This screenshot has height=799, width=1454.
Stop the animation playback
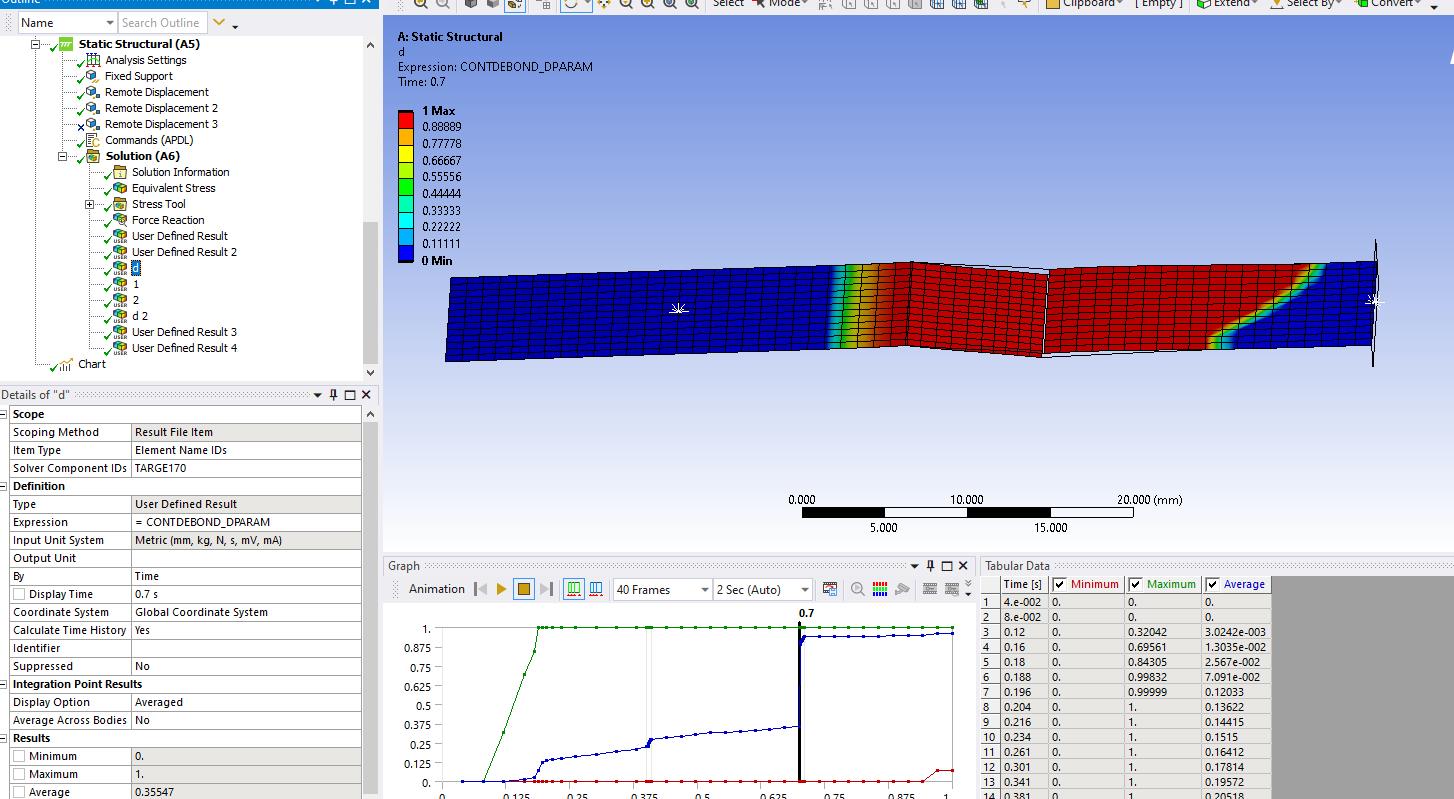(x=524, y=589)
